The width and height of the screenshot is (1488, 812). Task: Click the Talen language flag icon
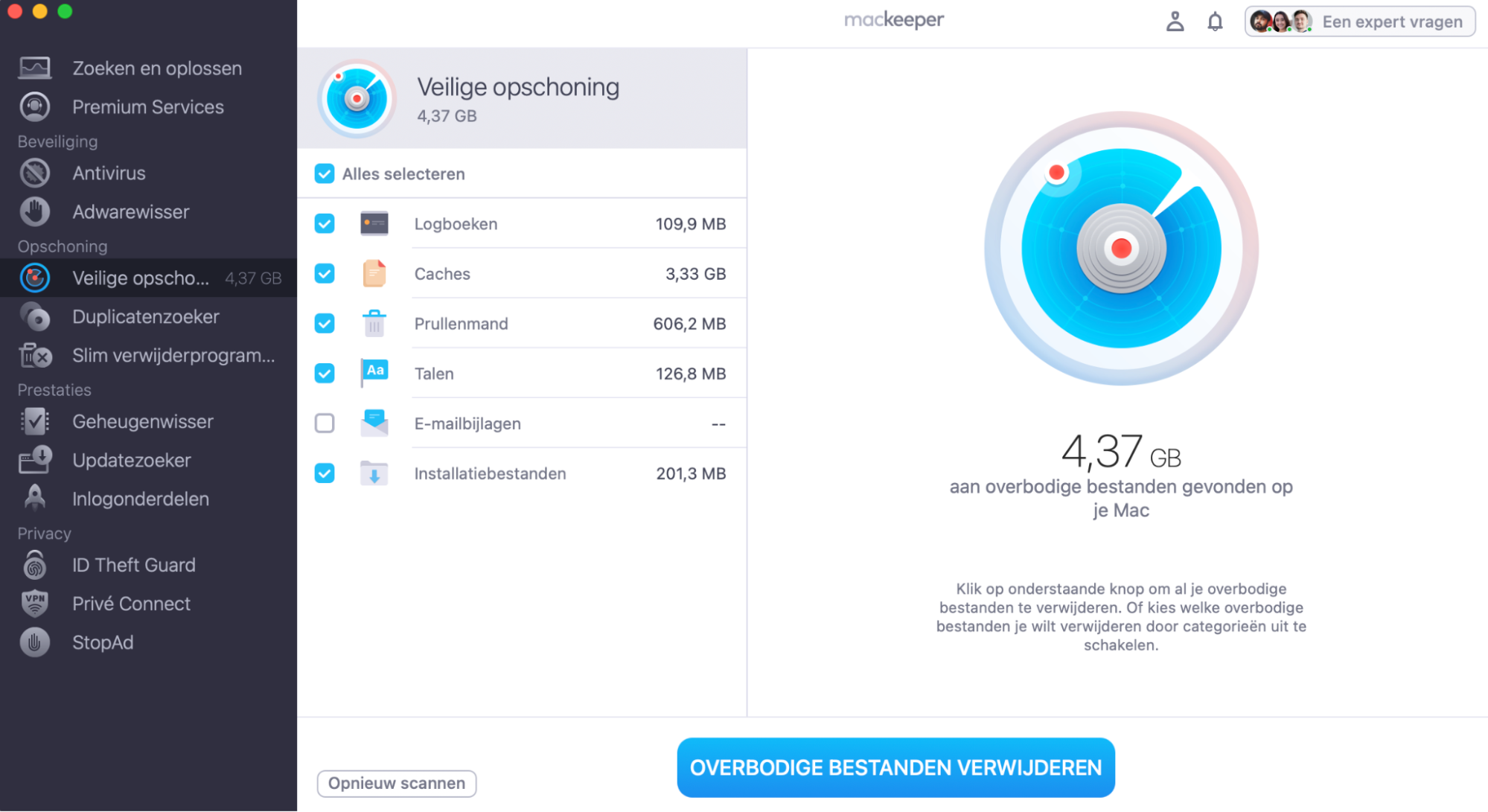[374, 373]
